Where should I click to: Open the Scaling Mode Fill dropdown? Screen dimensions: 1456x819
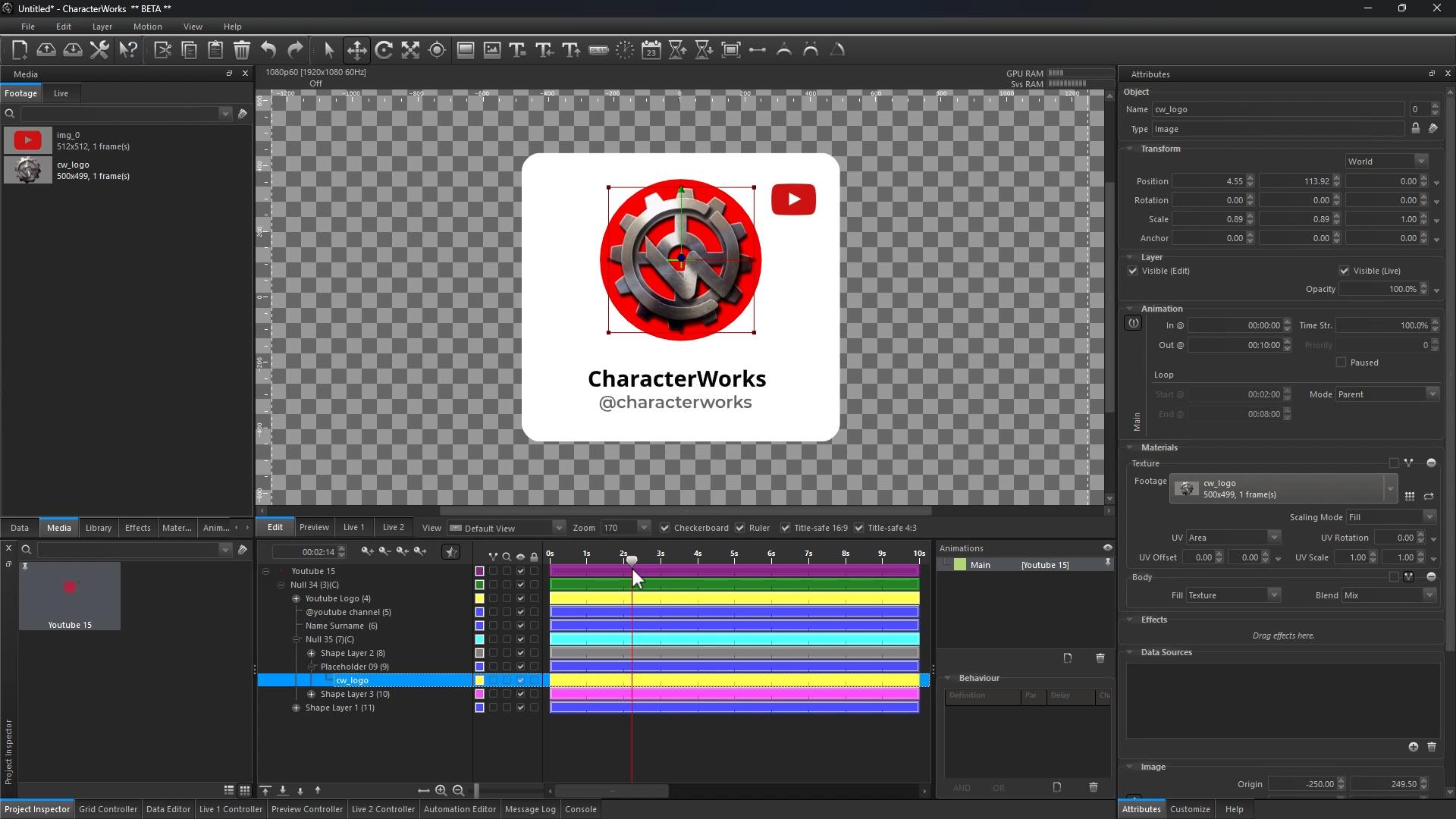pos(1392,517)
